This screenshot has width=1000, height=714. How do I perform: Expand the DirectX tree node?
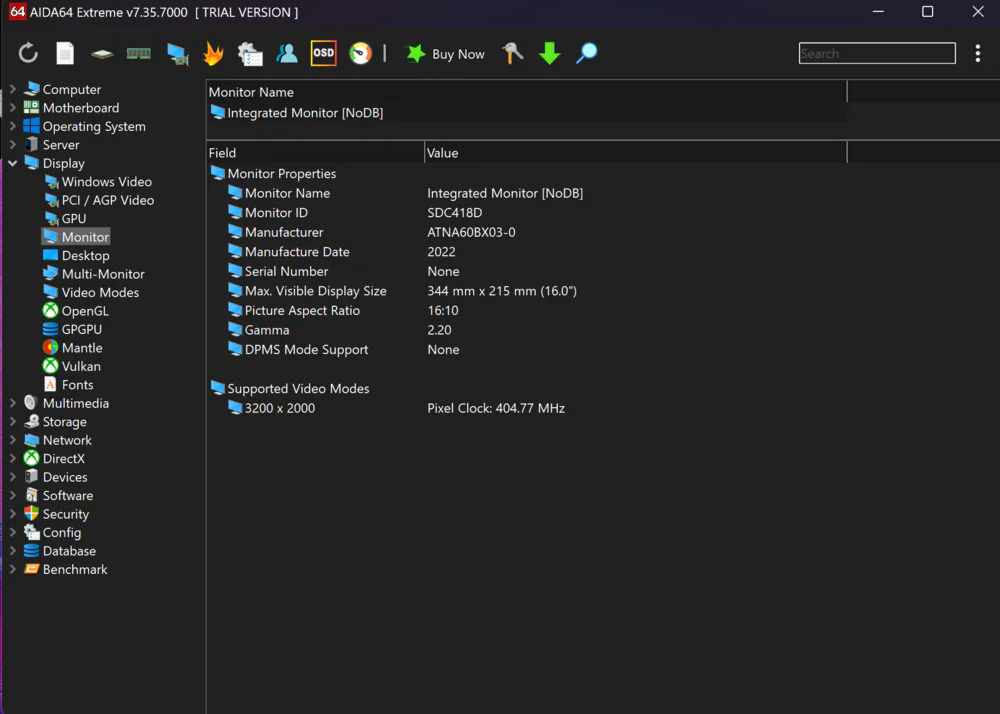pyautogui.click(x=13, y=458)
